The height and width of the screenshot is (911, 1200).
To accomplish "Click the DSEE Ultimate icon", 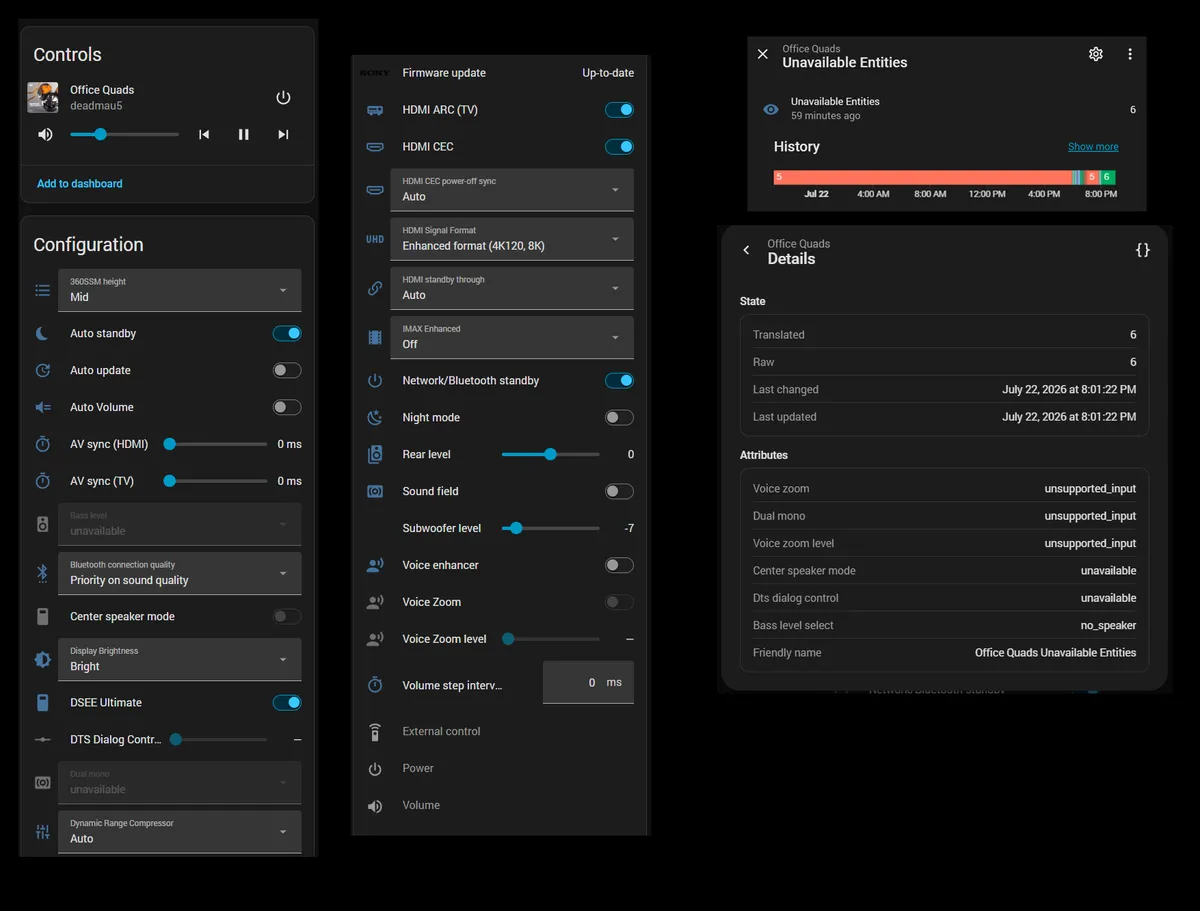I will 42,702.
